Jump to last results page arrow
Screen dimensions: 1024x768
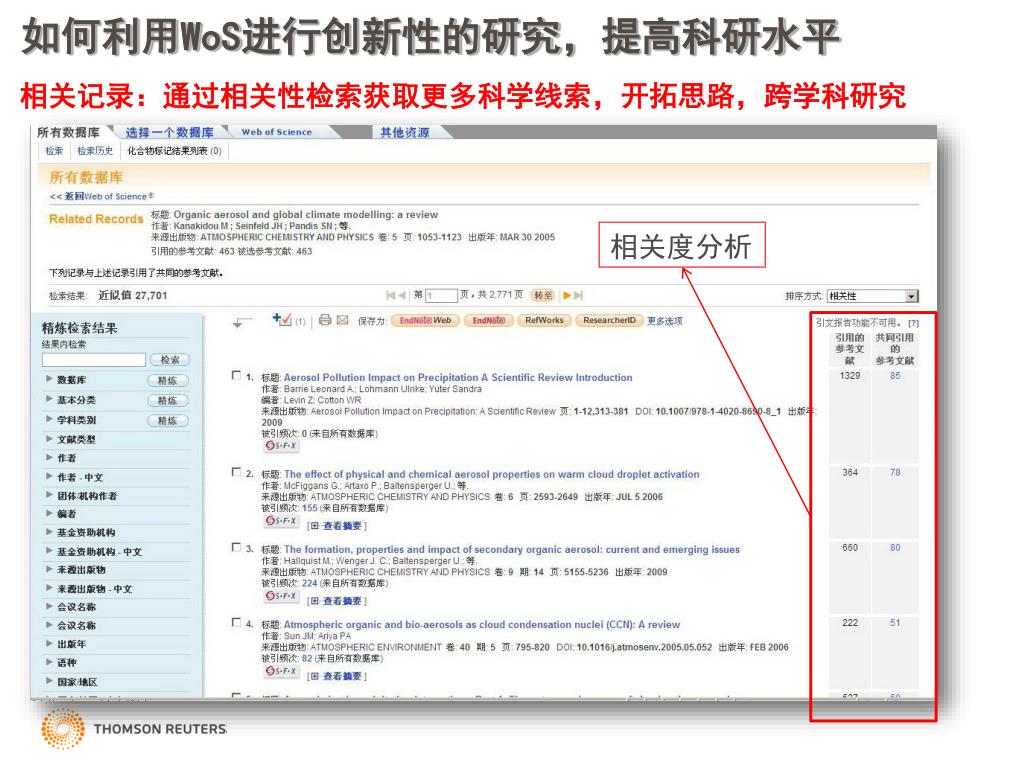point(578,295)
